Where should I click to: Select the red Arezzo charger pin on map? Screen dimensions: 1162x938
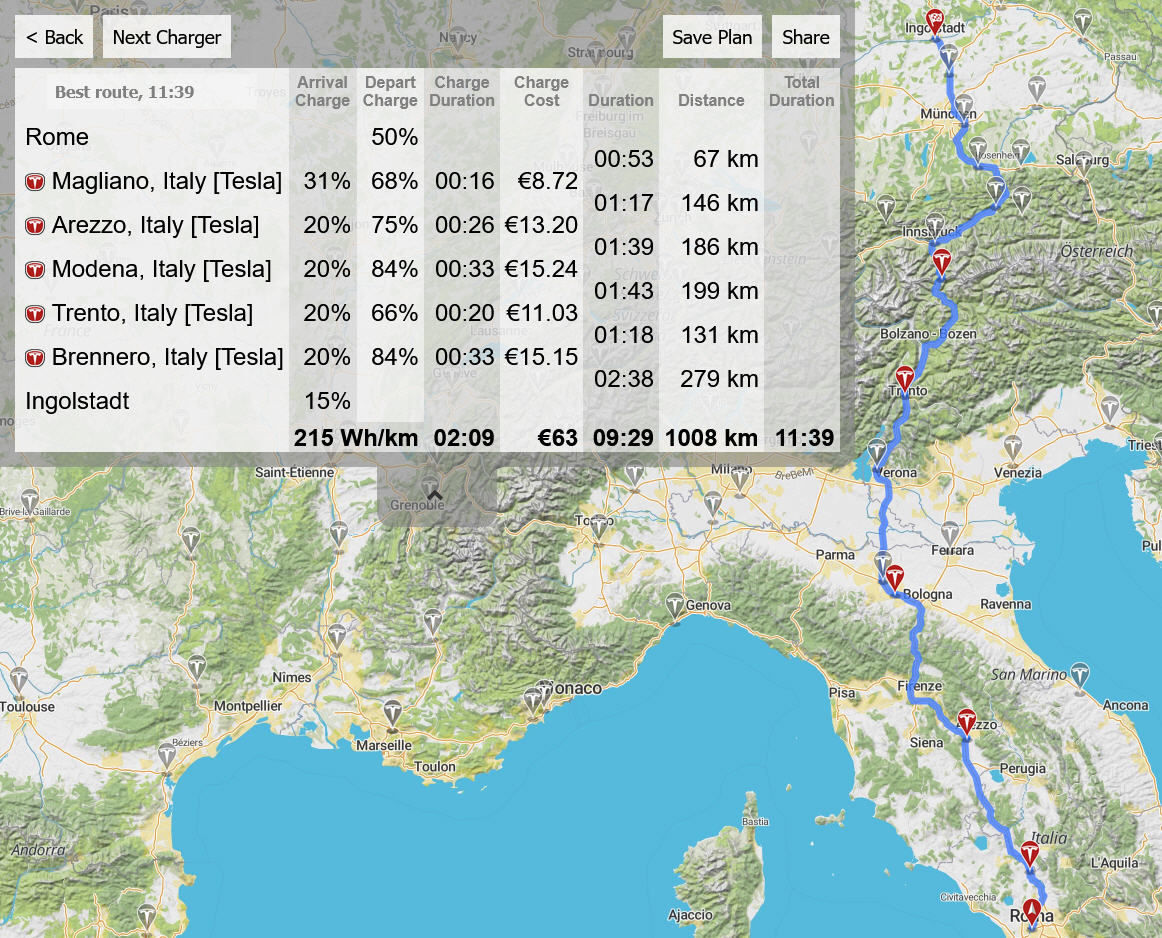click(966, 721)
